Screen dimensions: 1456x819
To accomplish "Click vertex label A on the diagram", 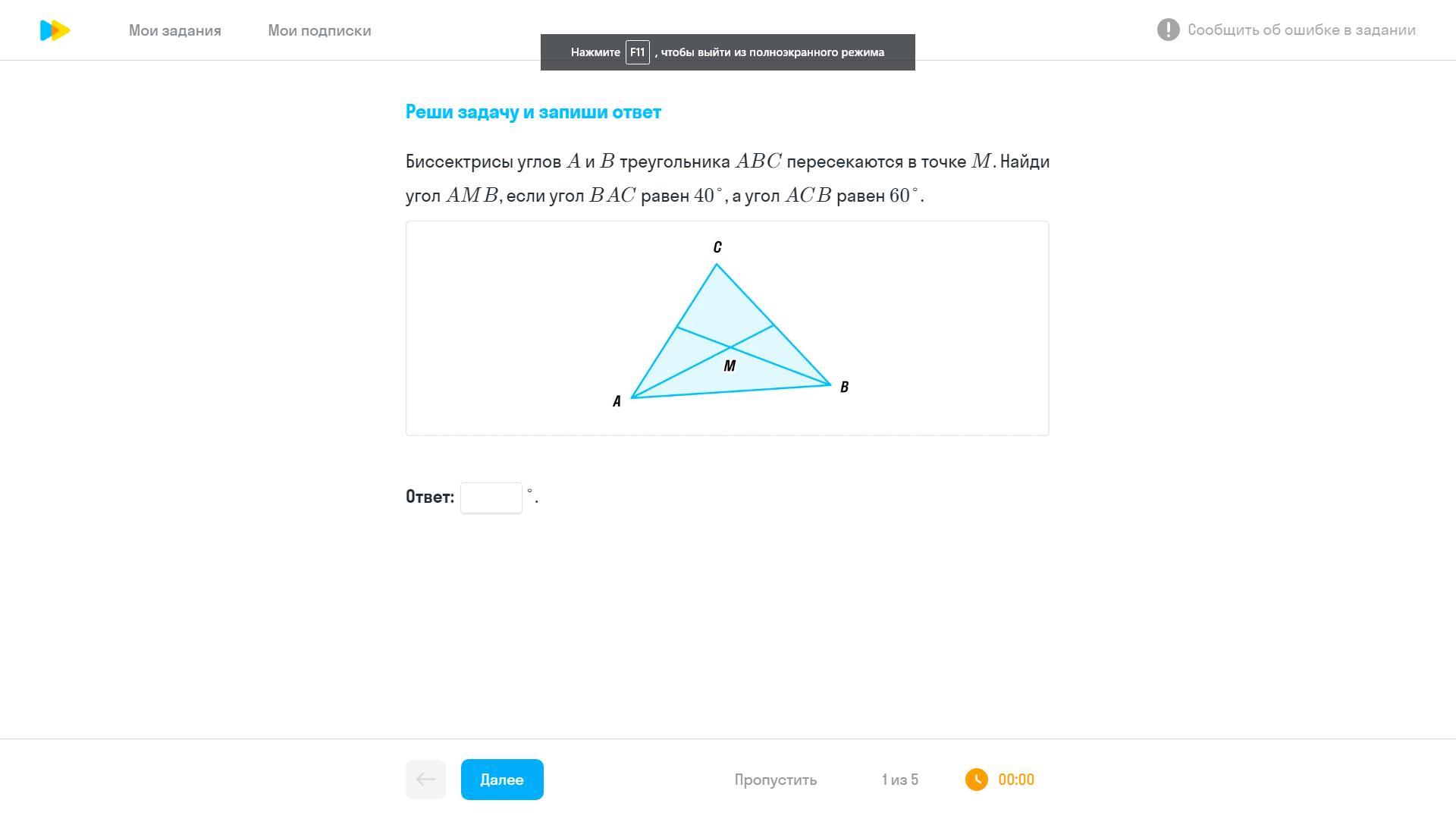I will coord(617,401).
